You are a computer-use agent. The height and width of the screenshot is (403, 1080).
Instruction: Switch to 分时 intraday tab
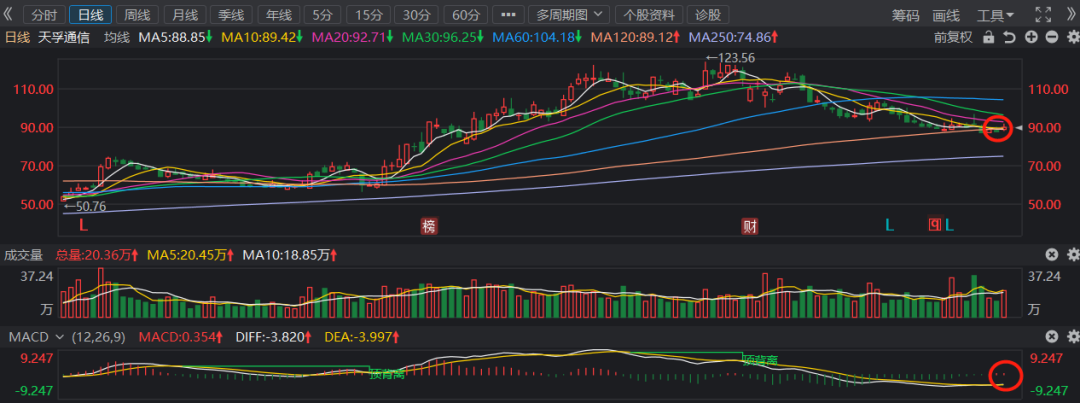(x=44, y=15)
